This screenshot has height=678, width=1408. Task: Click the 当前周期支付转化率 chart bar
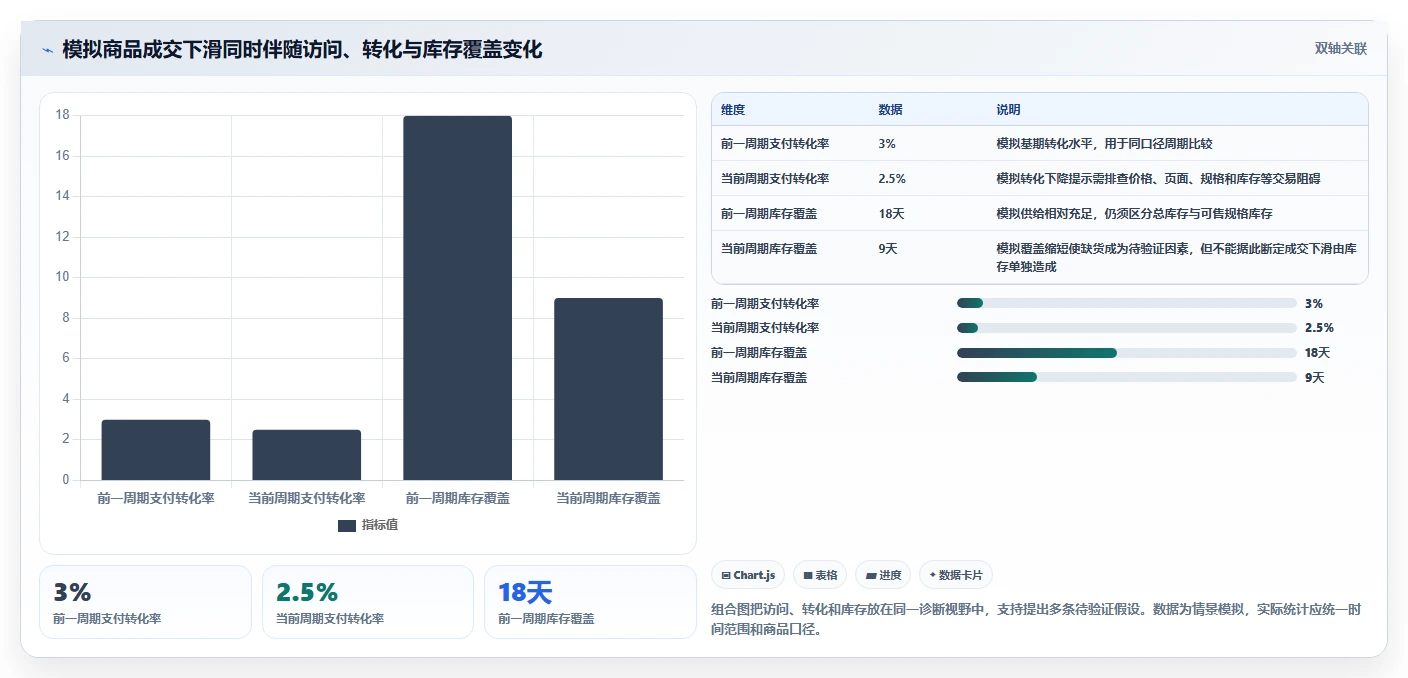pyautogui.click(x=307, y=455)
